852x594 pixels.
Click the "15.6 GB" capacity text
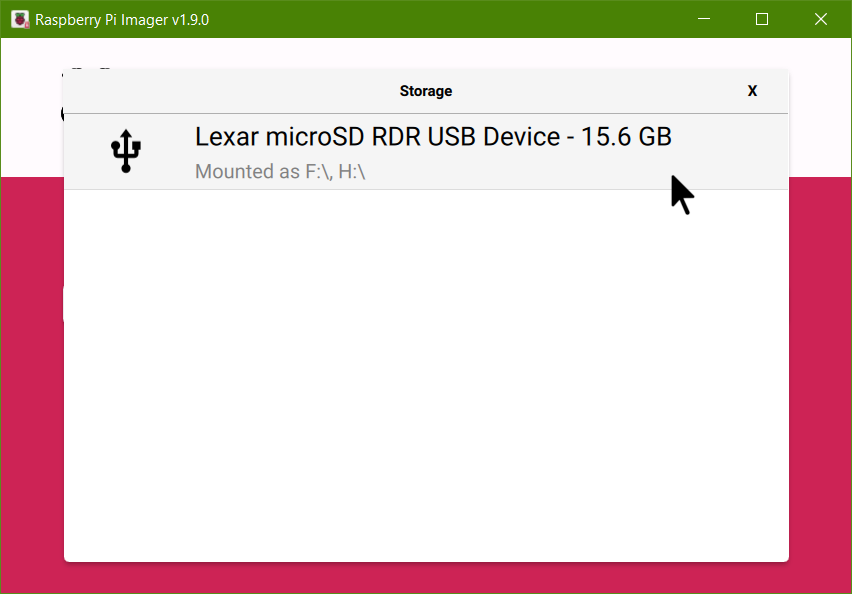[x=627, y=137]
